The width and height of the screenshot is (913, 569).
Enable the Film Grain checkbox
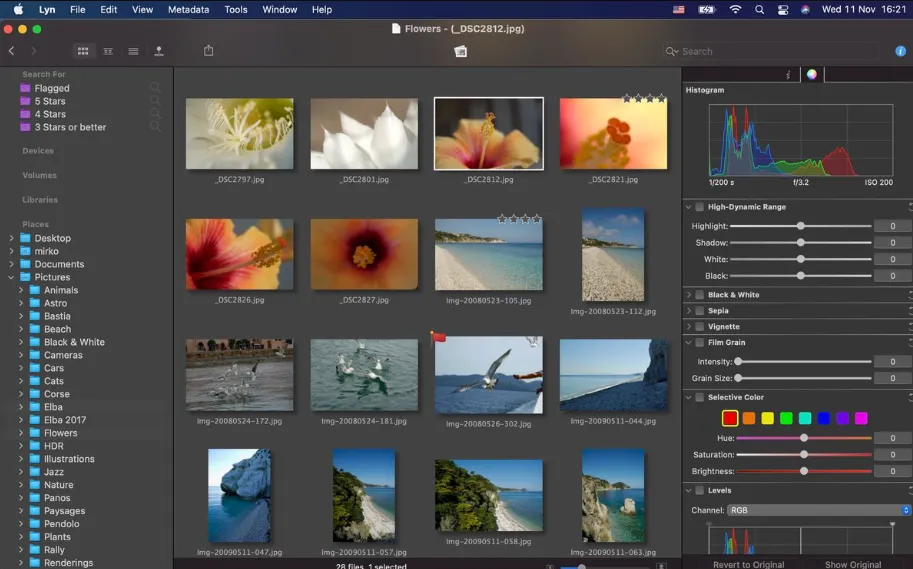coord(699,342)
